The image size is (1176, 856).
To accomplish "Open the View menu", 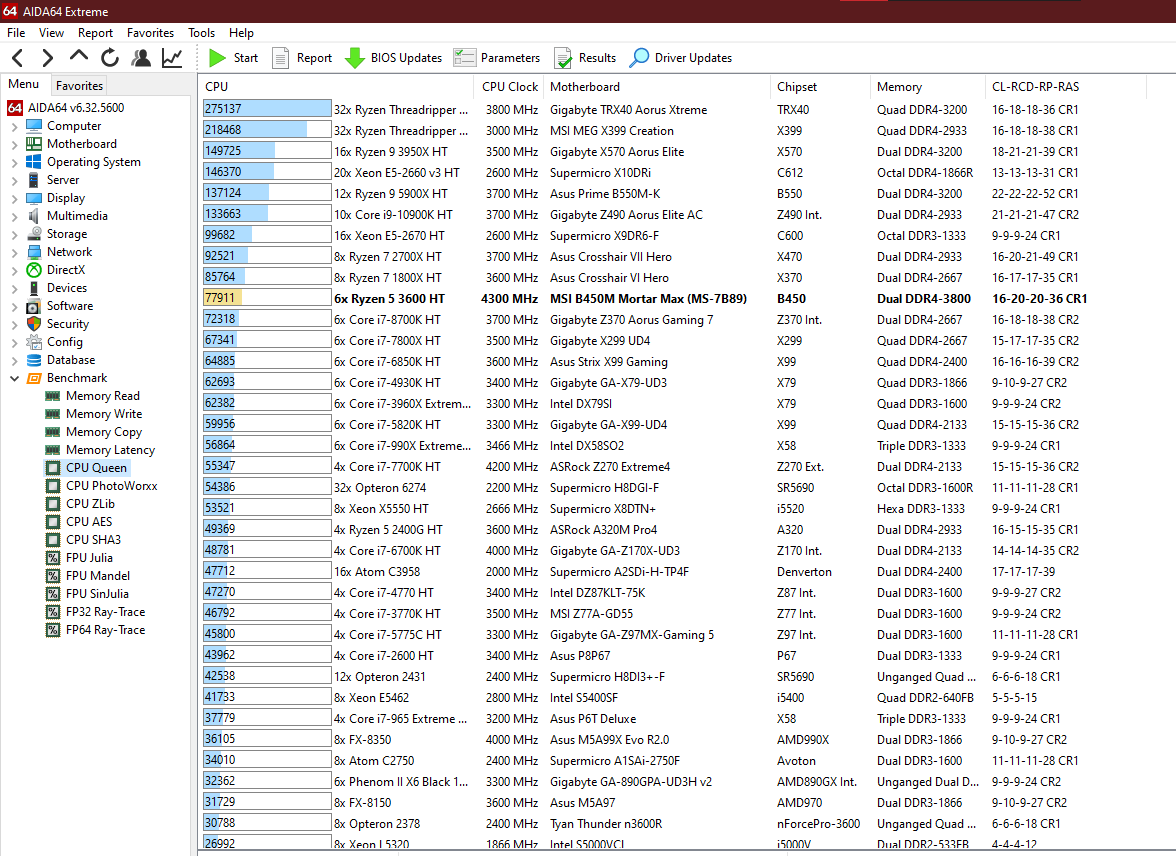I will click(51, 33).
